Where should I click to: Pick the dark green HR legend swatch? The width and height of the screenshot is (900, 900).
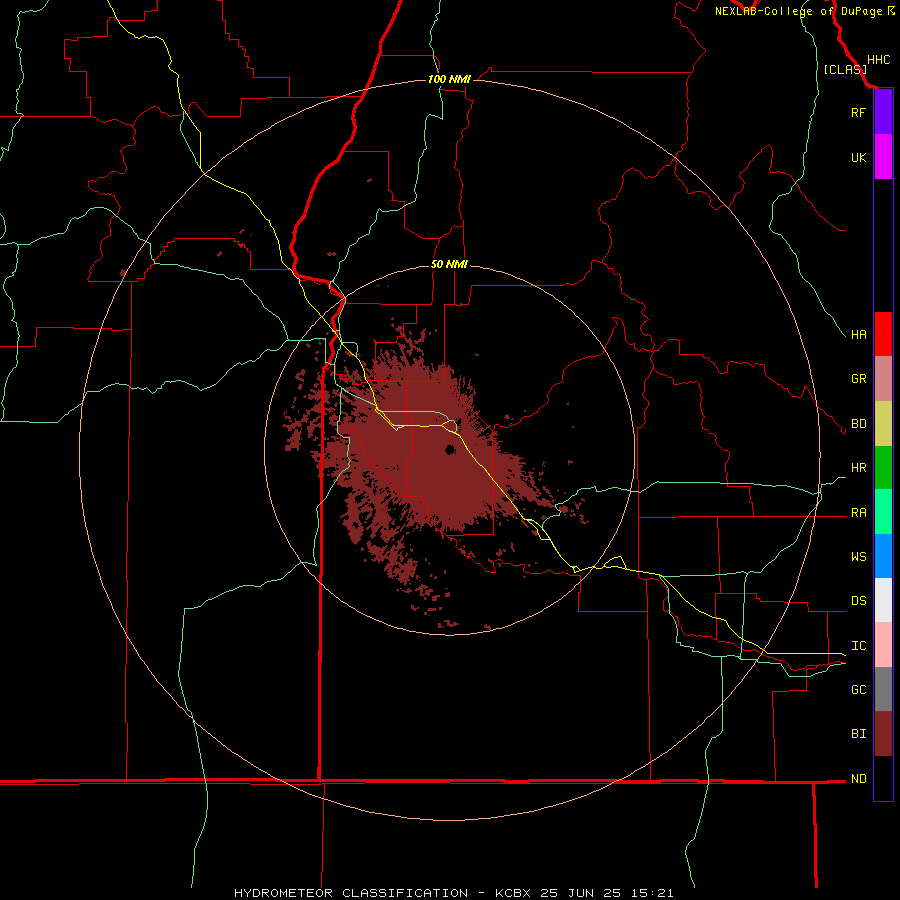(883, 468)
